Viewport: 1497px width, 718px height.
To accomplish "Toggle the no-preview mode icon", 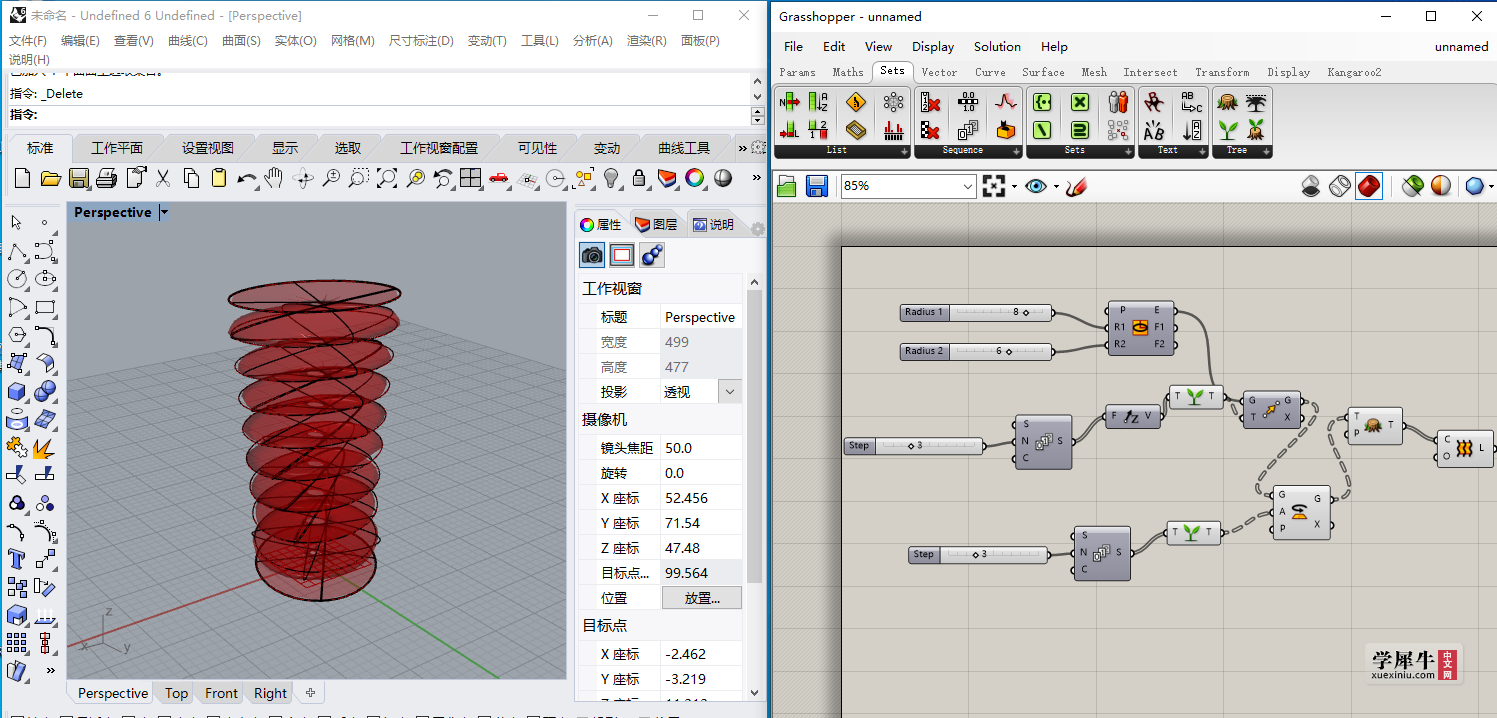I will pyautogui.click(x=1311, y=186).
